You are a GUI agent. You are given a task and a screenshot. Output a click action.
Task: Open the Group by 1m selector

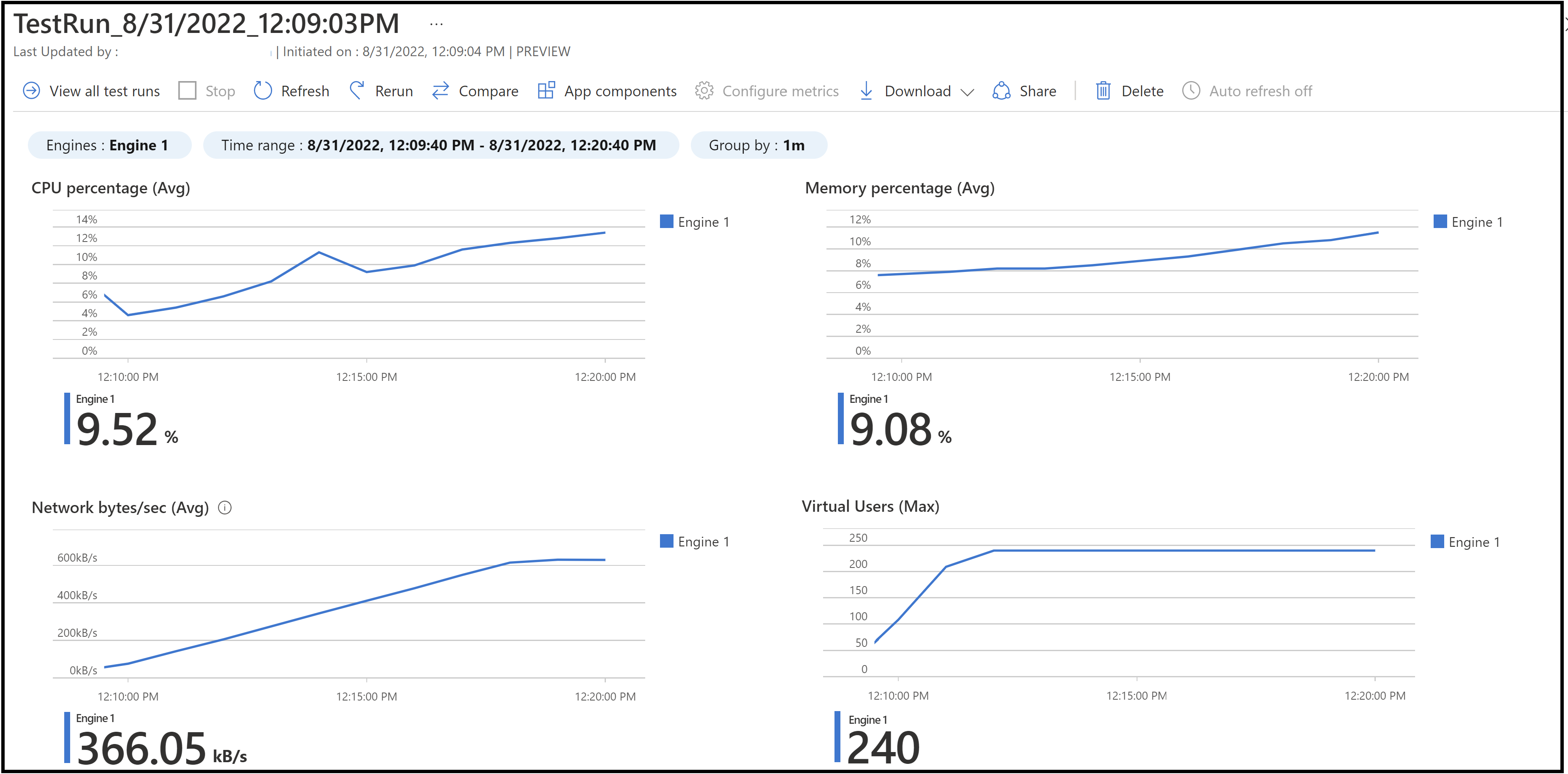pos(758,145)
